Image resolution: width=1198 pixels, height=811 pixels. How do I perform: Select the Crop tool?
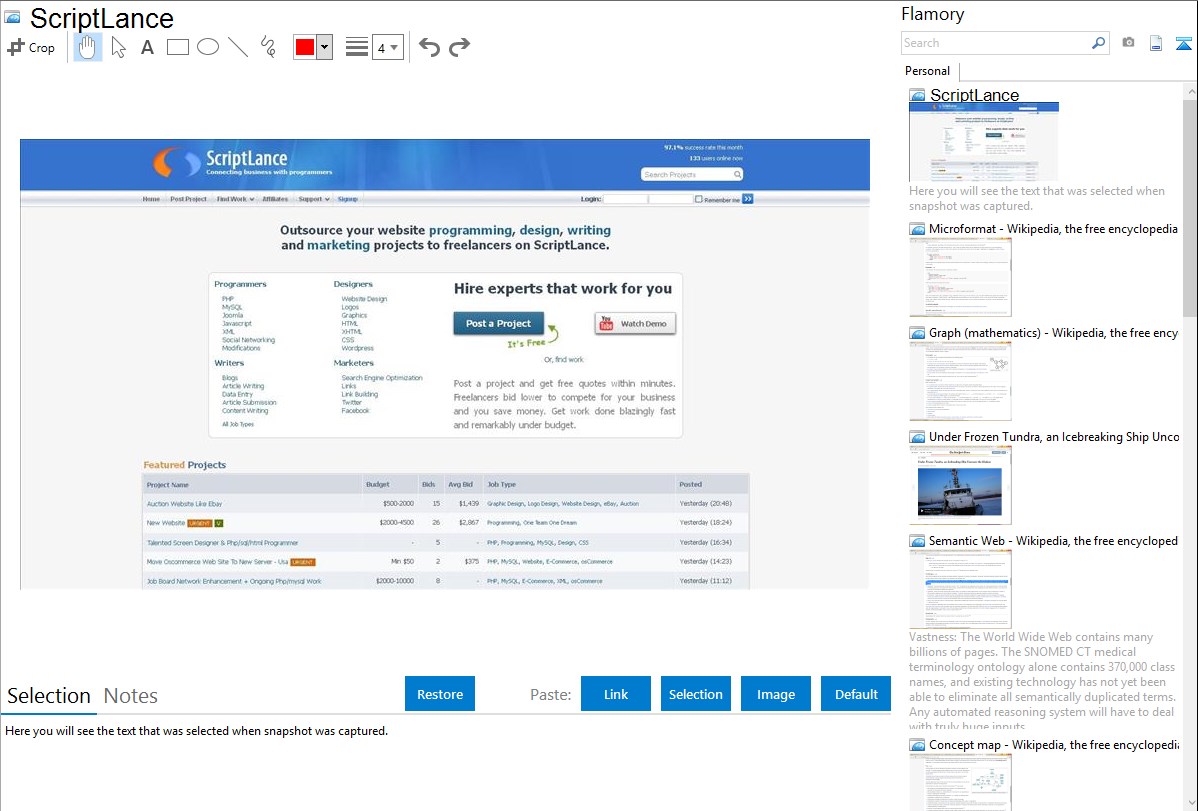point(31,47)
